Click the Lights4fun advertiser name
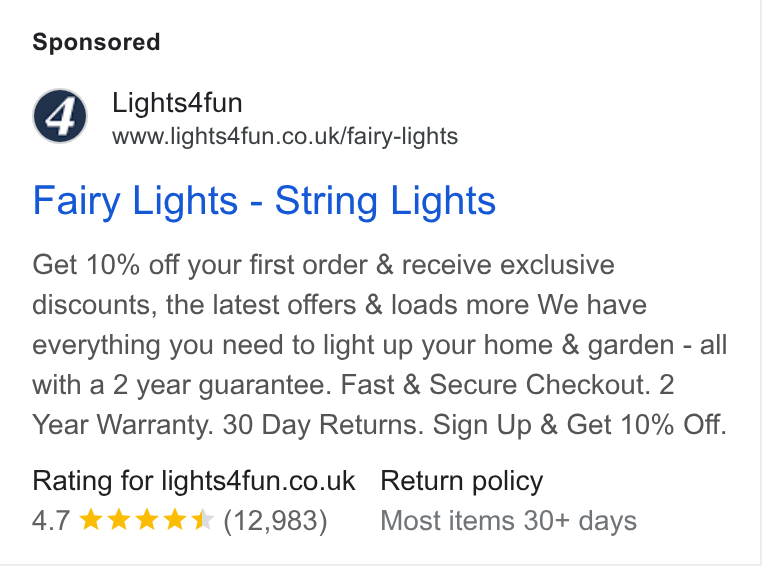This screenshot has width=762, height=566. (x=177, y=103)
